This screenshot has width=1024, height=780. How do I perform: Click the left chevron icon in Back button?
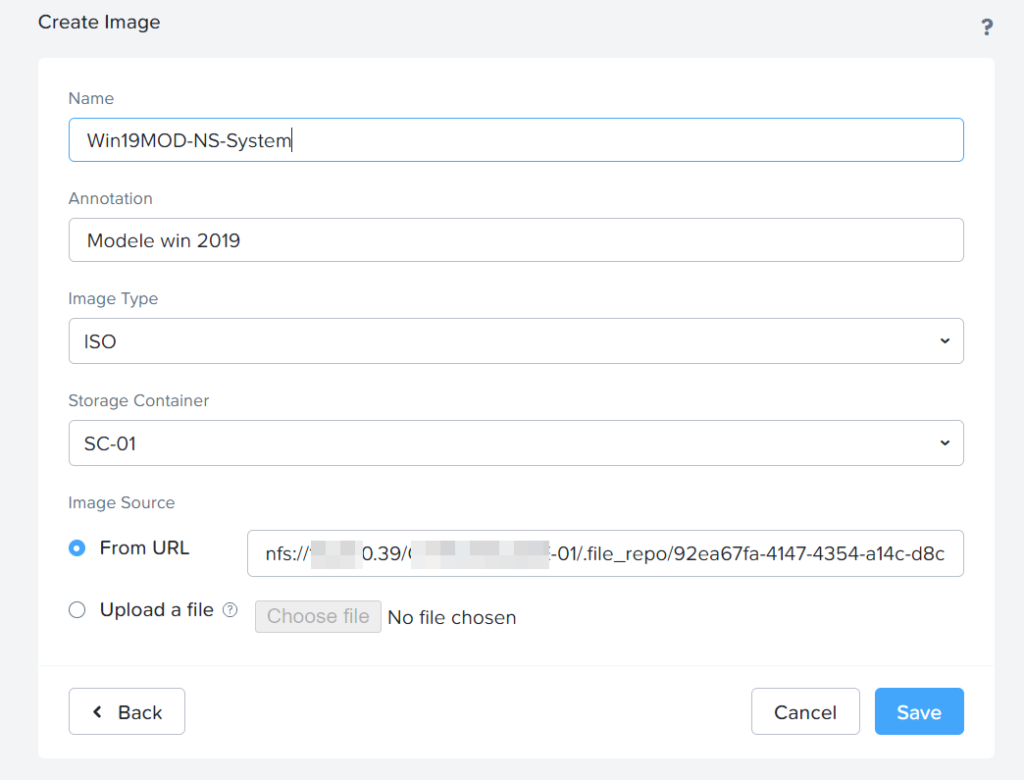(97, 712)
